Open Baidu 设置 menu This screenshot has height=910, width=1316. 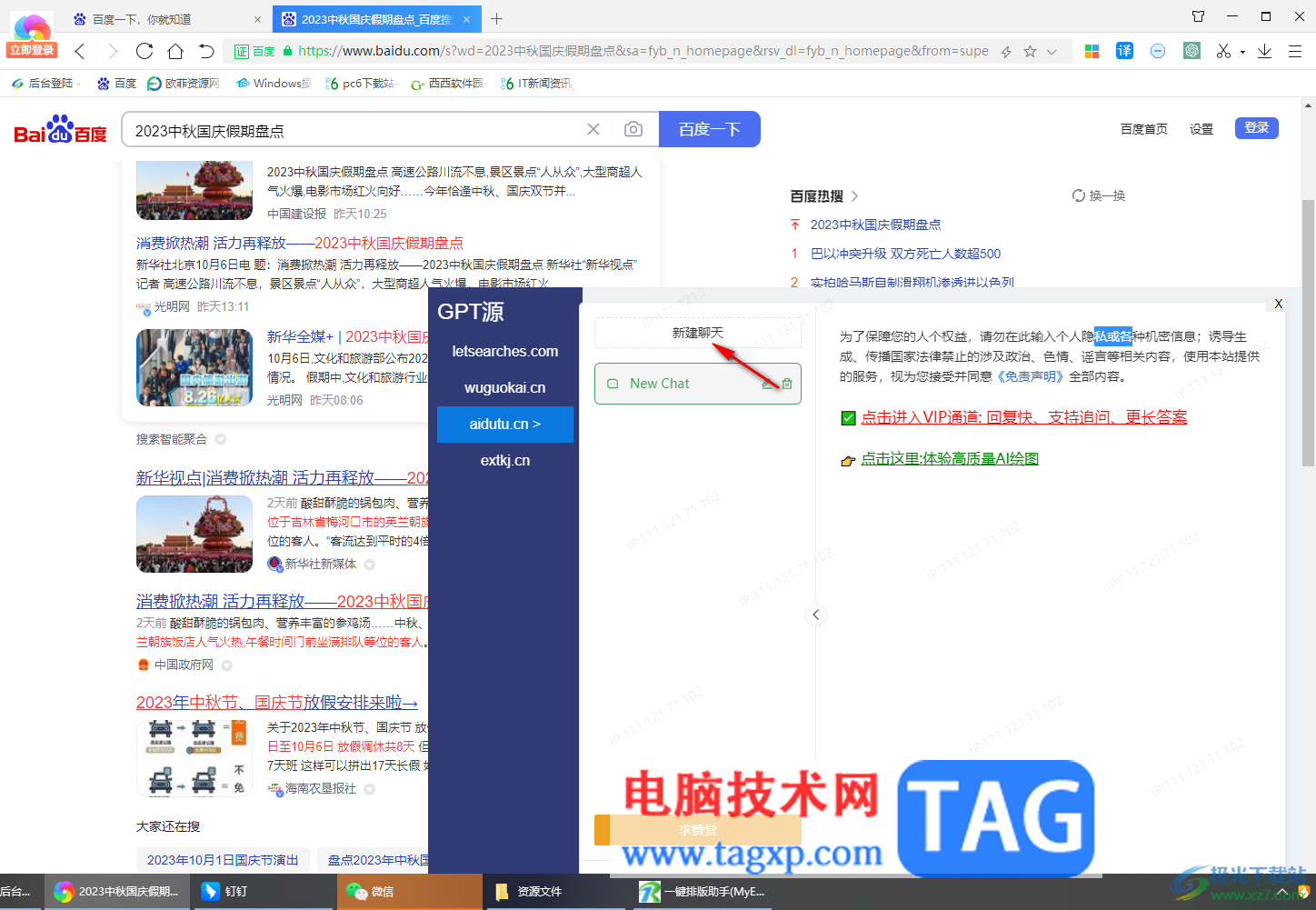(1201, 129)
